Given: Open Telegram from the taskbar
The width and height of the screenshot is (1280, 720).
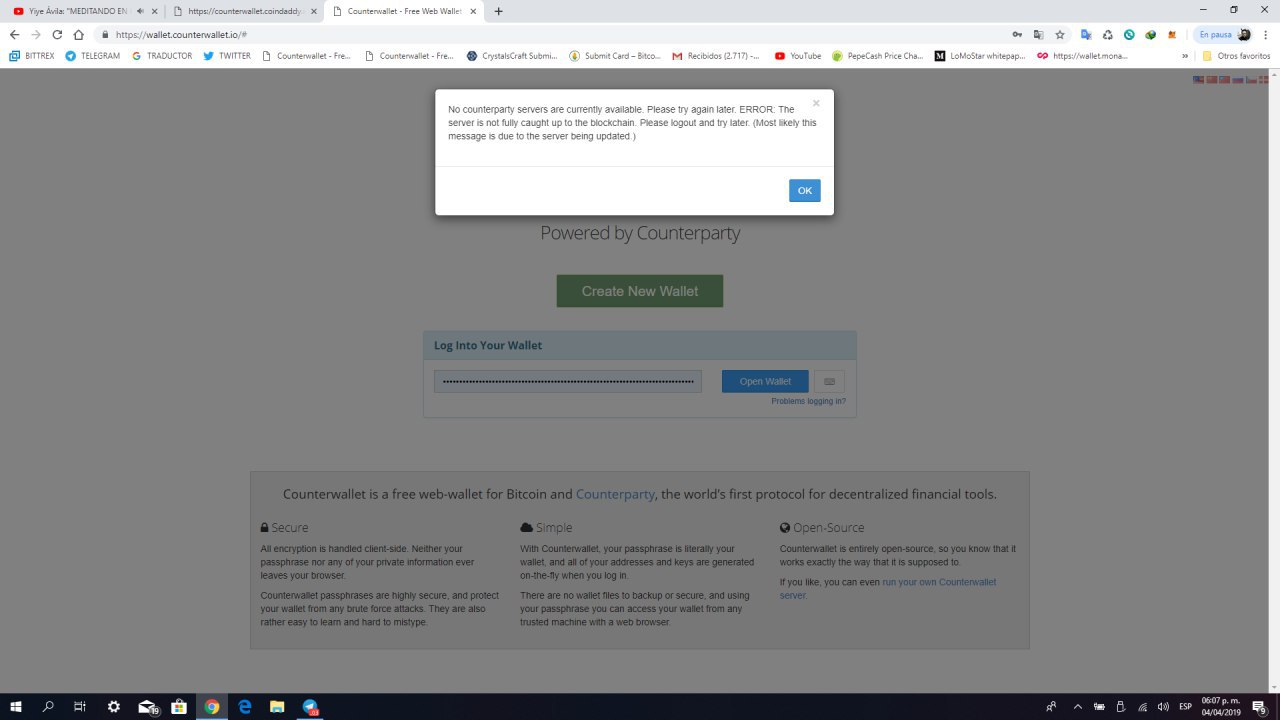Looking at the screenshot, I should point(310,706).
